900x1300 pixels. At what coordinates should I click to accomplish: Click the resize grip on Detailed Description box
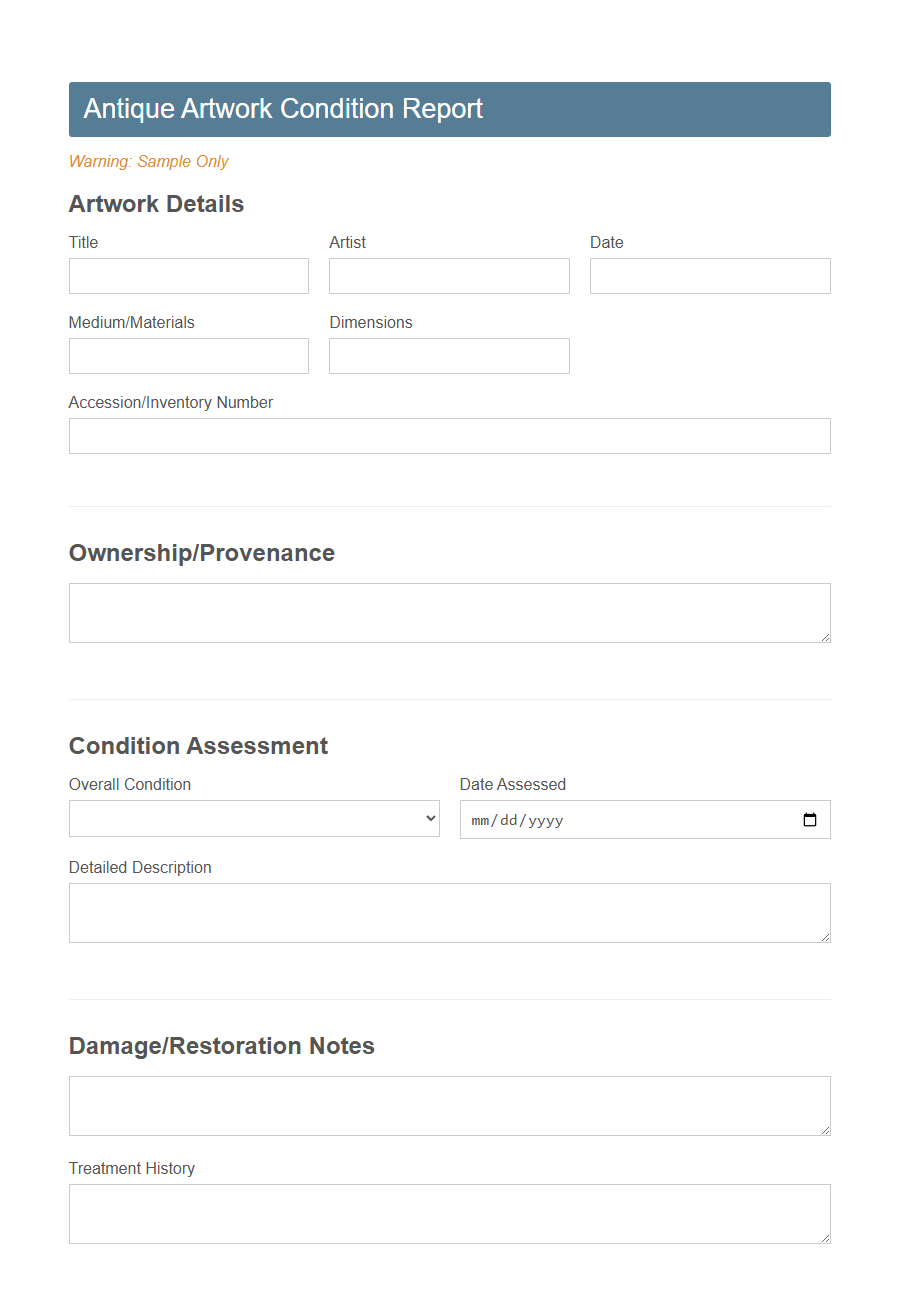coord(826,938)
